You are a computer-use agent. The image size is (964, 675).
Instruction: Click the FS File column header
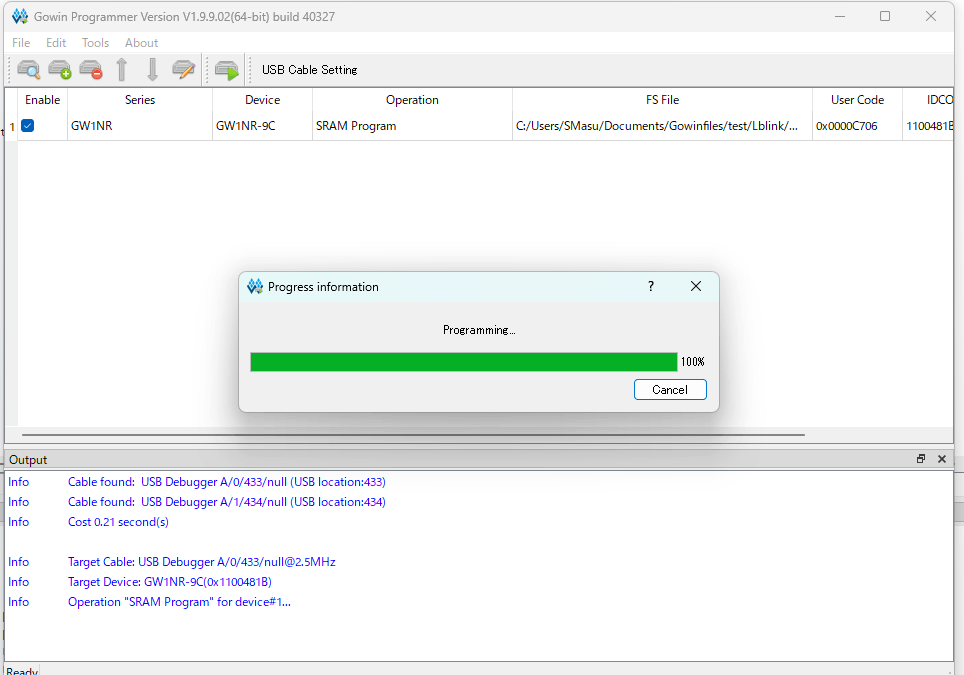[662, 100]
